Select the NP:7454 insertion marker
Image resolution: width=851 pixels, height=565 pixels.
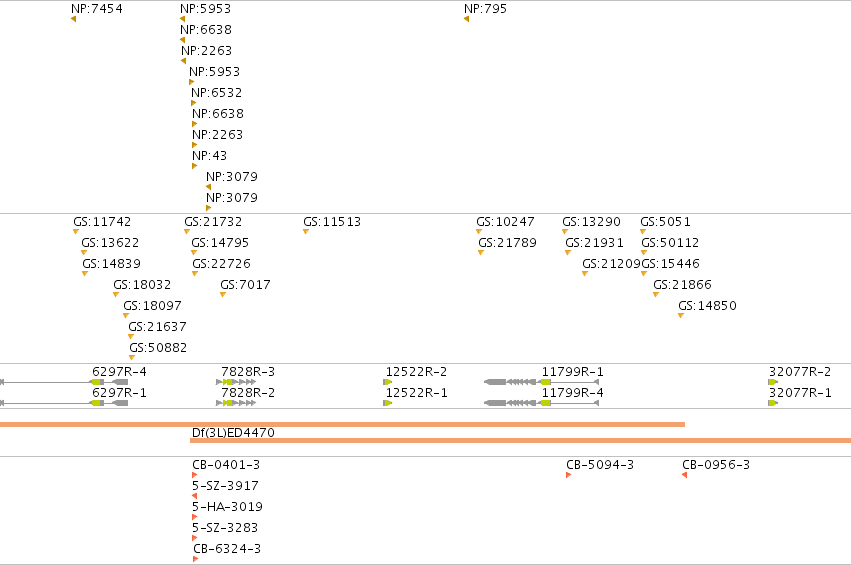(x=73, y=20)
